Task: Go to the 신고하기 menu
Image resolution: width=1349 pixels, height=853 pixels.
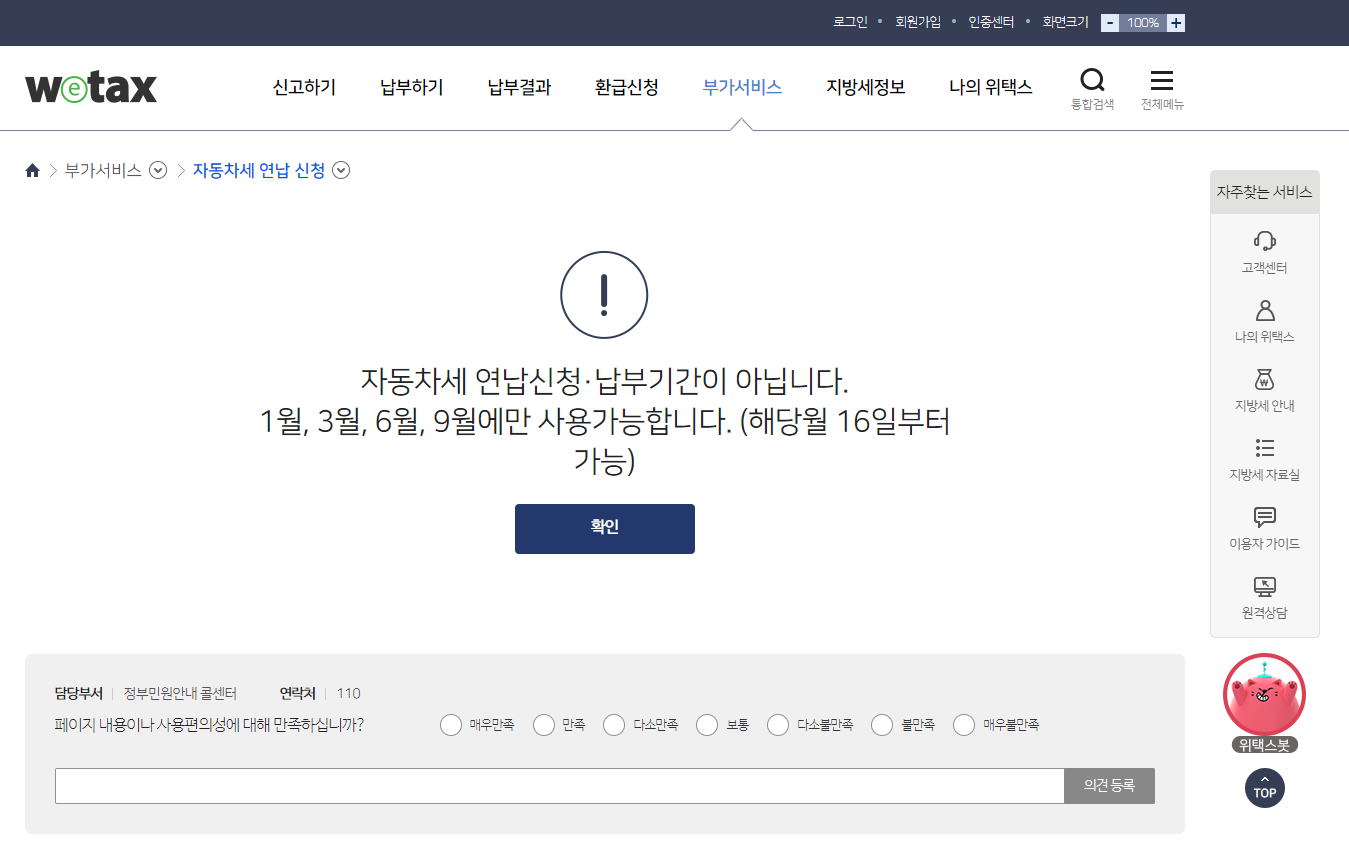Action: pos(303,87)
